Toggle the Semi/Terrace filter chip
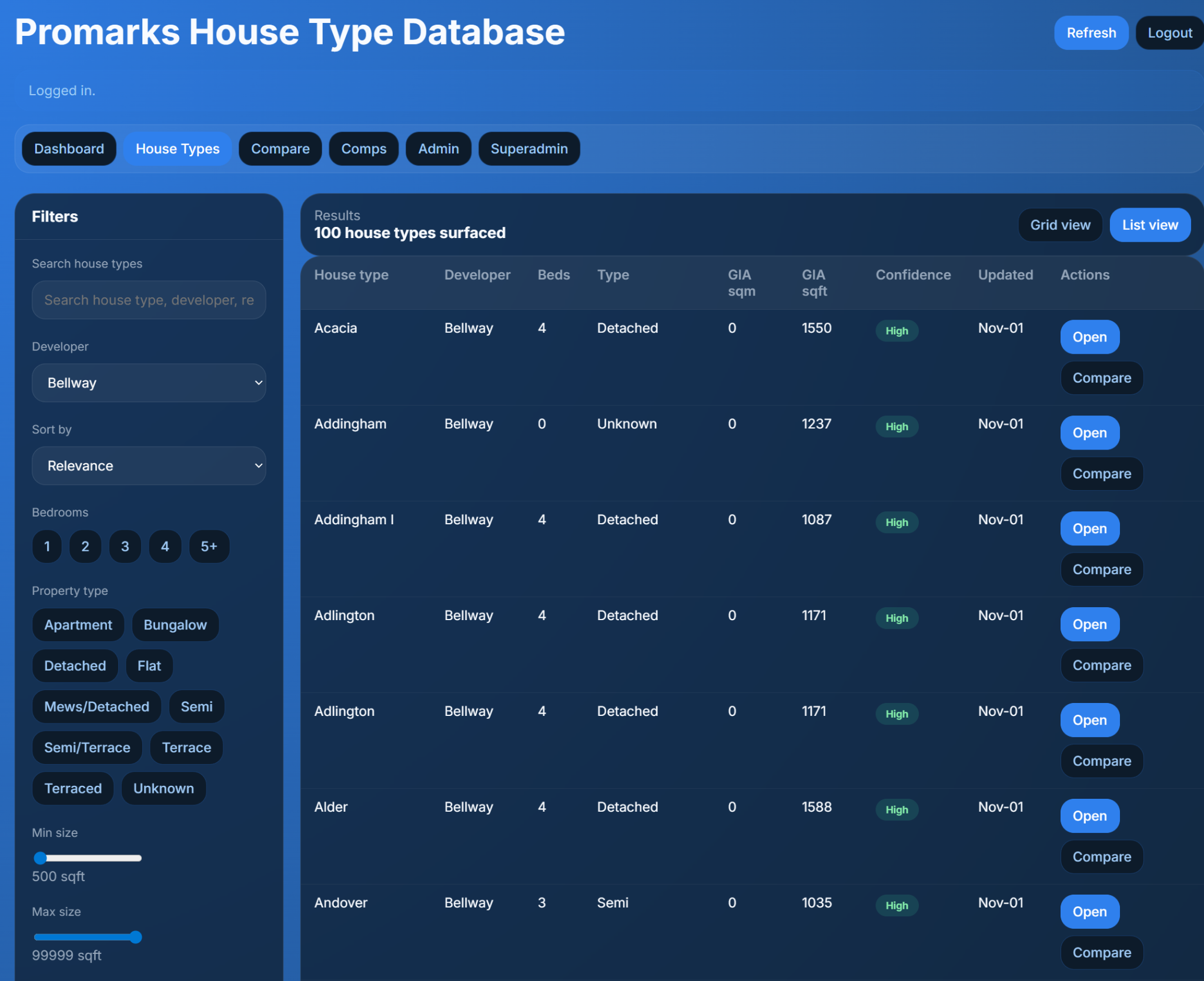 click(87, 747)
